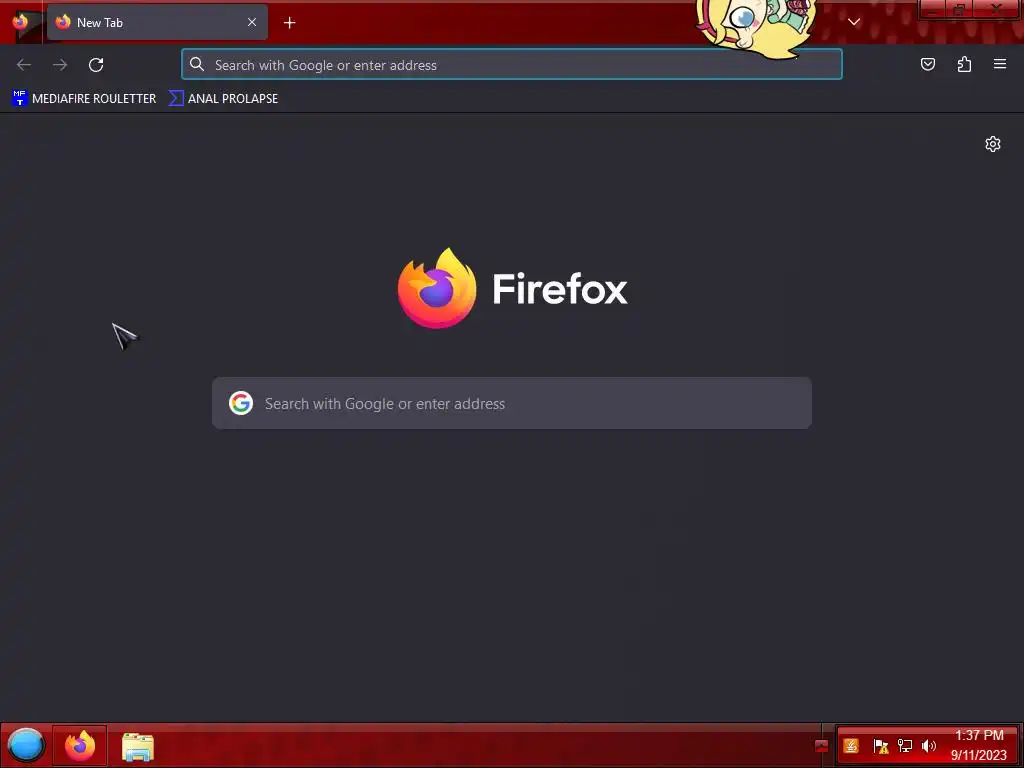The height and width of the screenshot is (768, 1024).
Task: Focus the center Google search box
Action: click(512, 403)
